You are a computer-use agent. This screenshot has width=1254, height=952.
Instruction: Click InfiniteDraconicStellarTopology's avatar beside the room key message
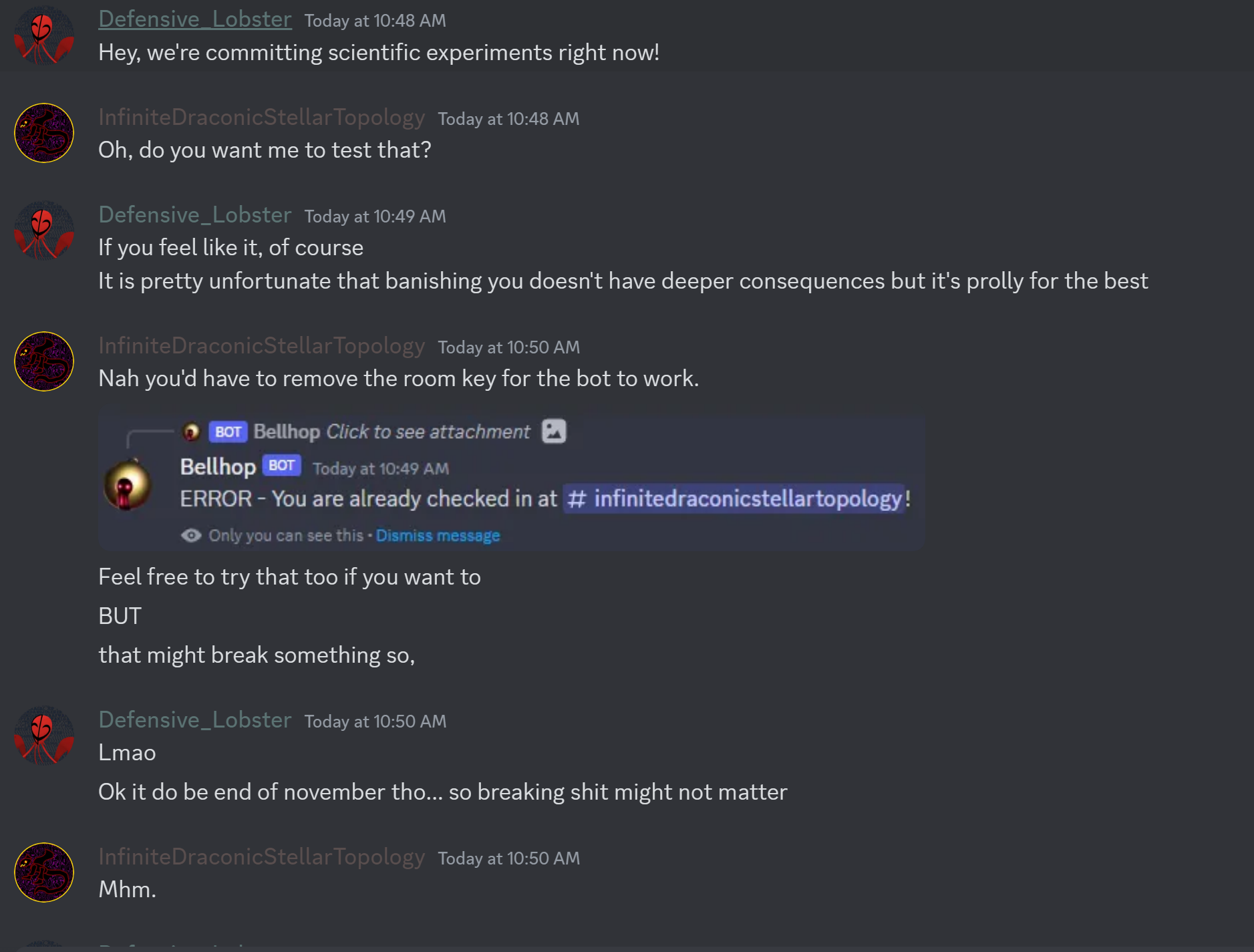tap(44, 361)
